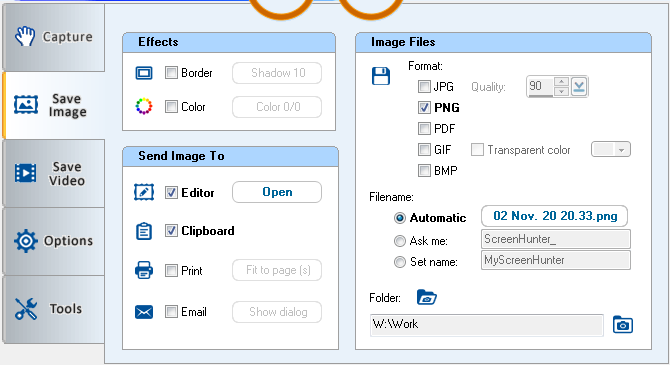Click the Editor pencil icon
Viewport: 670px width, 365px height.
144,192
